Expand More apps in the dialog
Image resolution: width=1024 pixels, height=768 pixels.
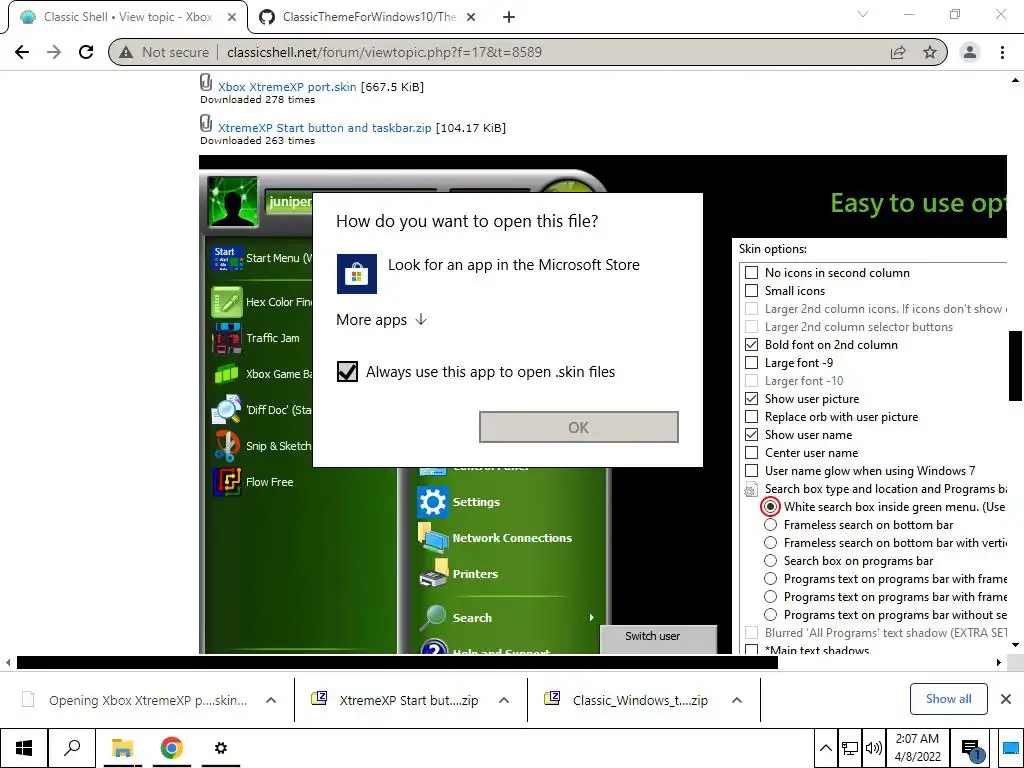381,319
